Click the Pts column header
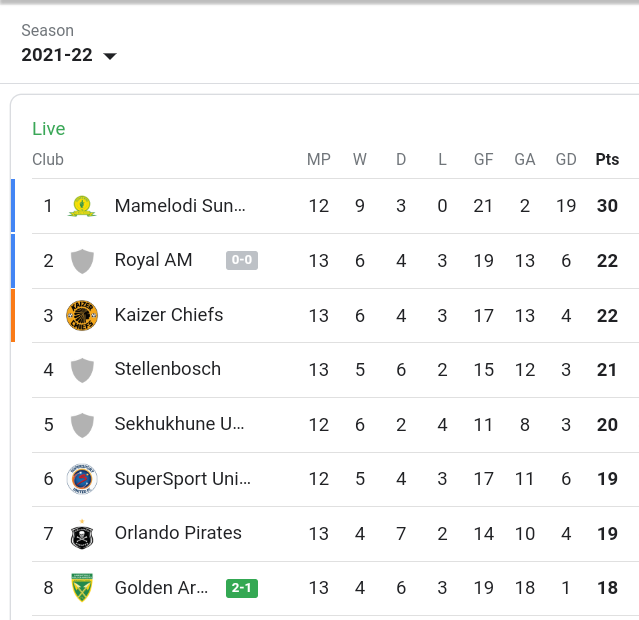 607,159
